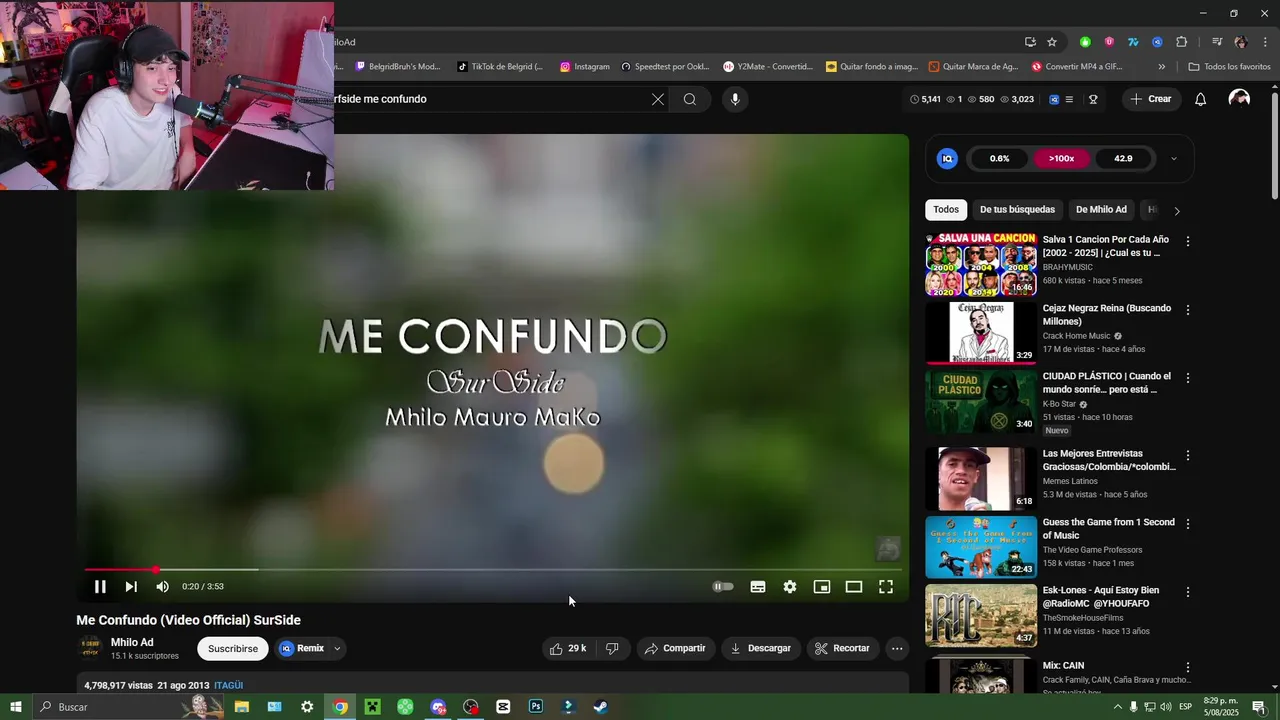
Task: Show more filter chips arrow
Action: (1177, 211)
